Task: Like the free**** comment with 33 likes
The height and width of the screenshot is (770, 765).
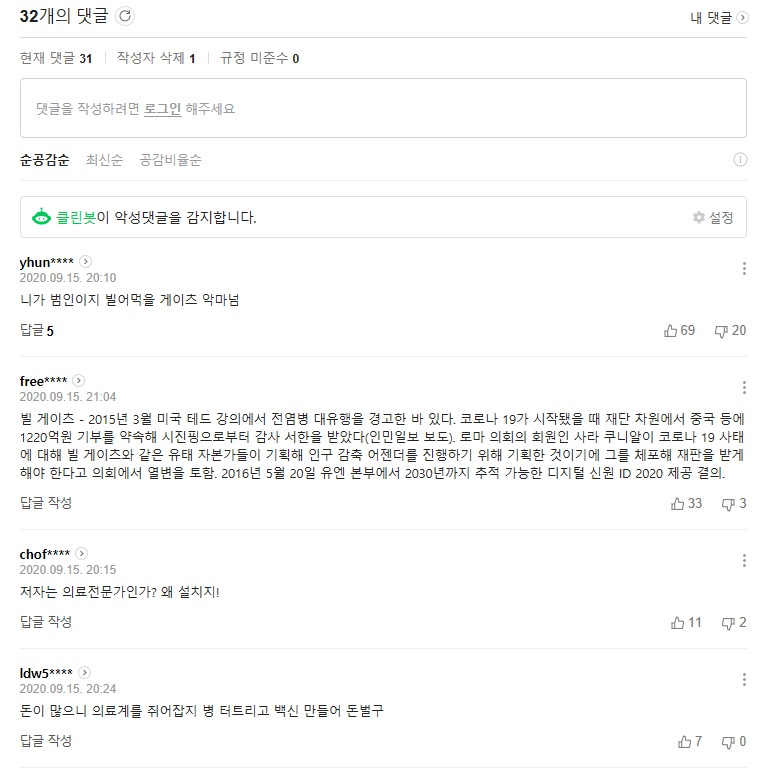Action: pyautogui.click(x=686, y=503)
